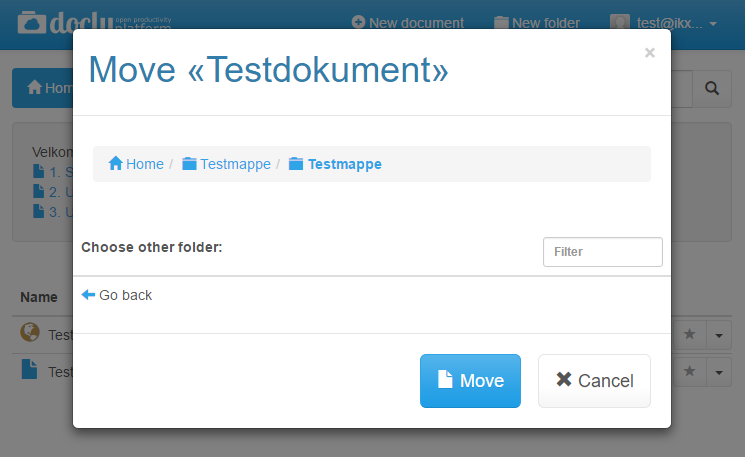
Task: Click the doclu cloud logo icon
Action: (x=32, y=23)
